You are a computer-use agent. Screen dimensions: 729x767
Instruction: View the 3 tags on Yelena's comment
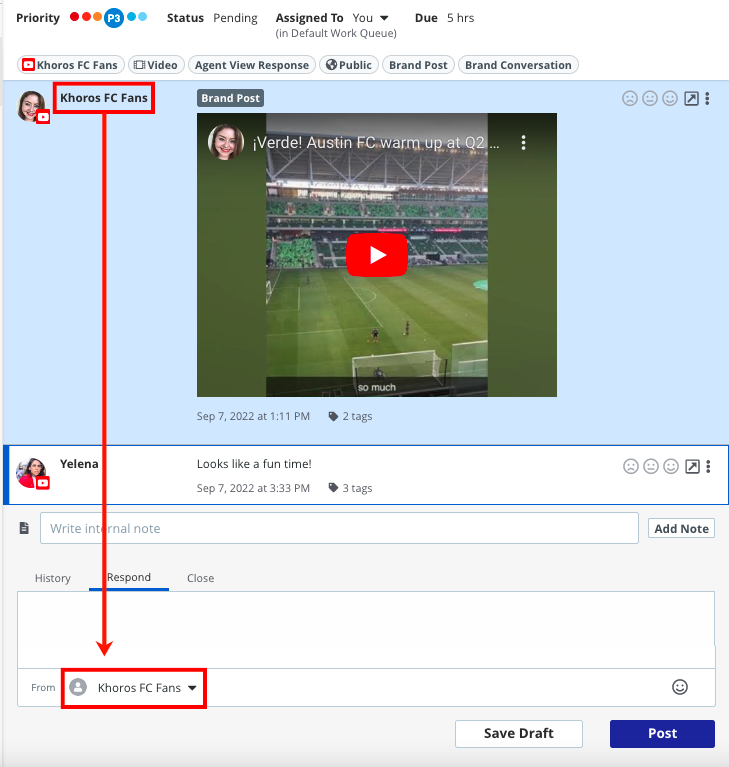pos(350,488)
